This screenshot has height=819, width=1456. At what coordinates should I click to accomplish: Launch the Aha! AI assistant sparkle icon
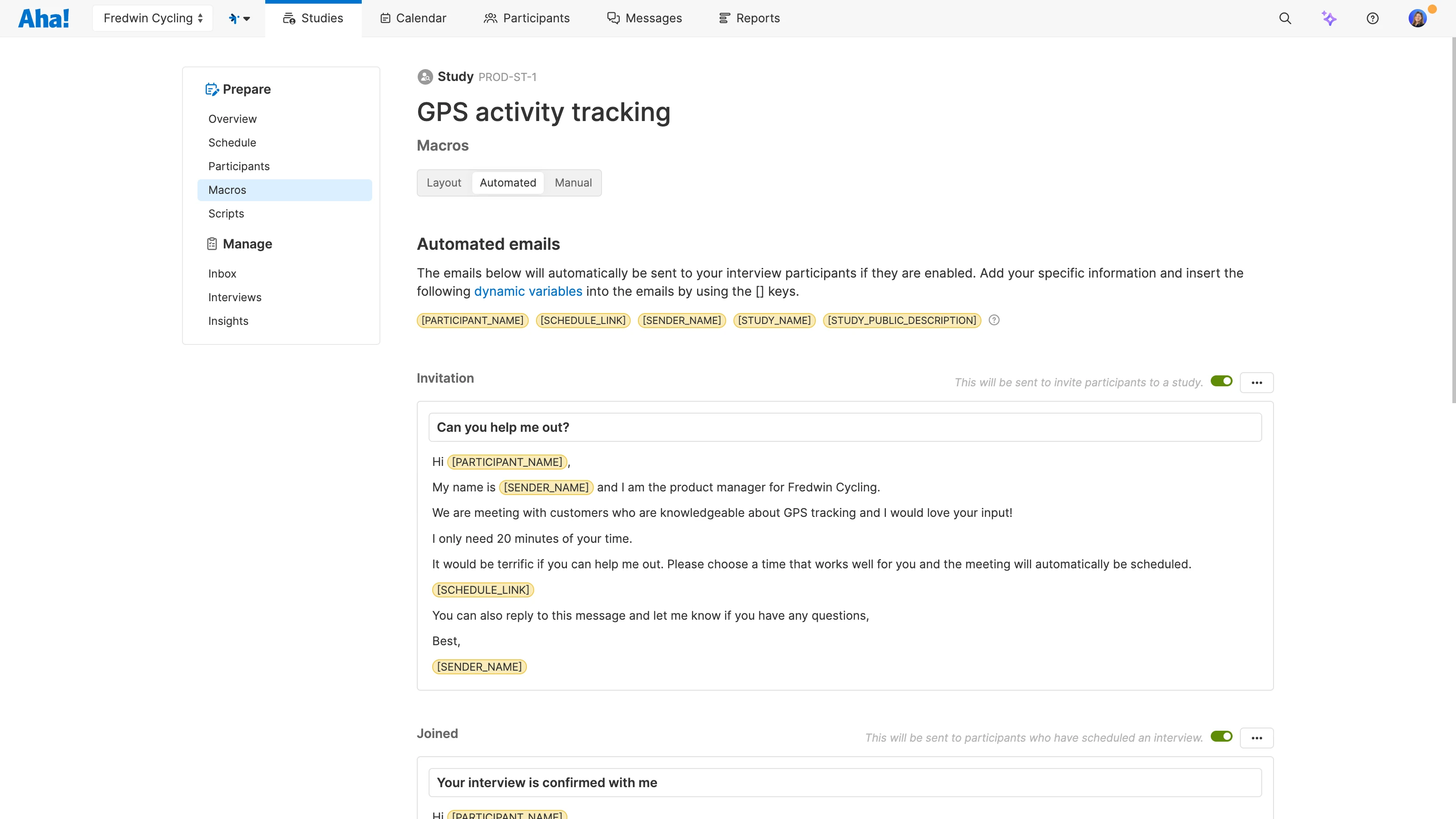[x=1330, y=18]
